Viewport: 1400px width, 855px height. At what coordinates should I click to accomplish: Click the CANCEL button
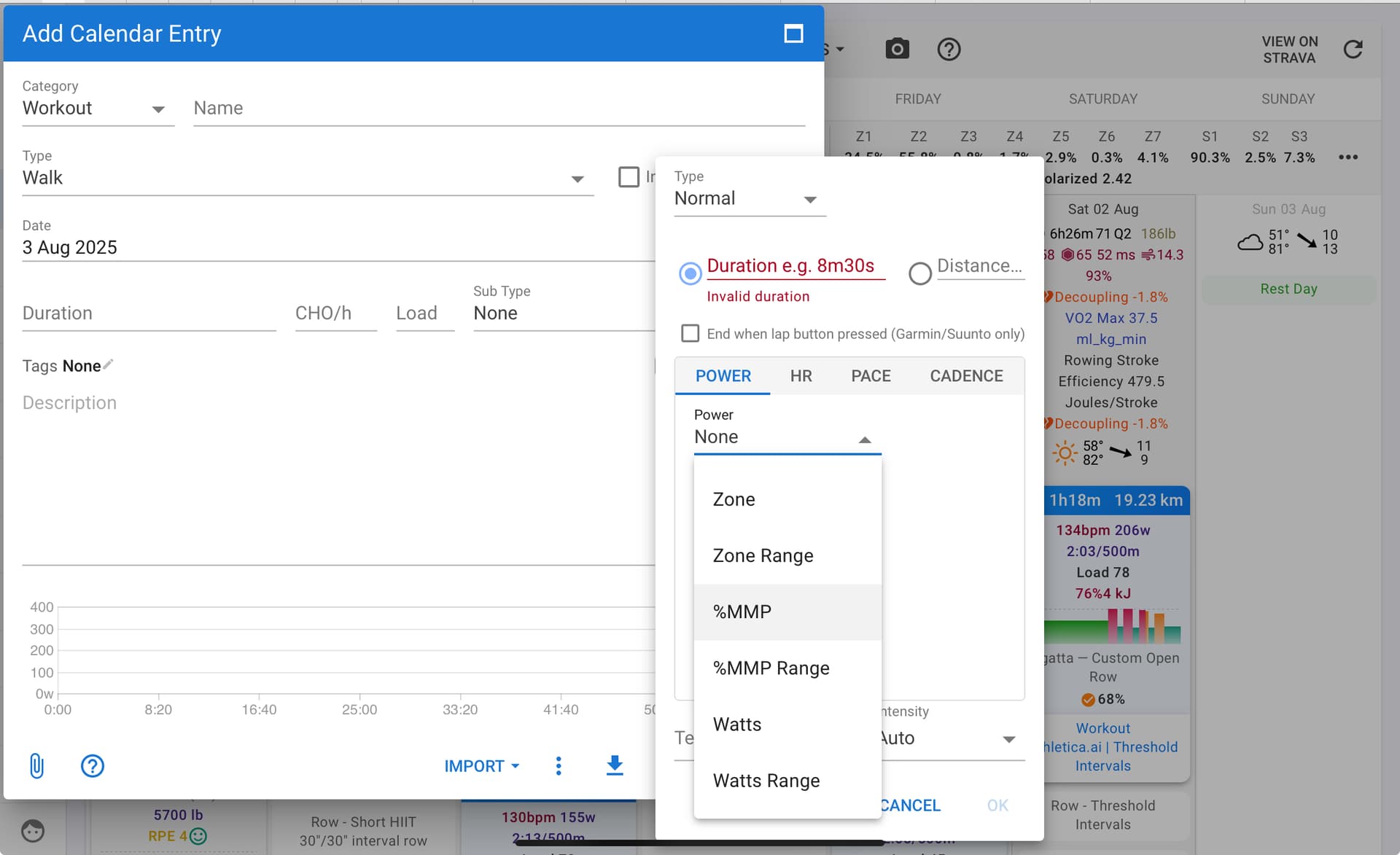click(909, 805)
